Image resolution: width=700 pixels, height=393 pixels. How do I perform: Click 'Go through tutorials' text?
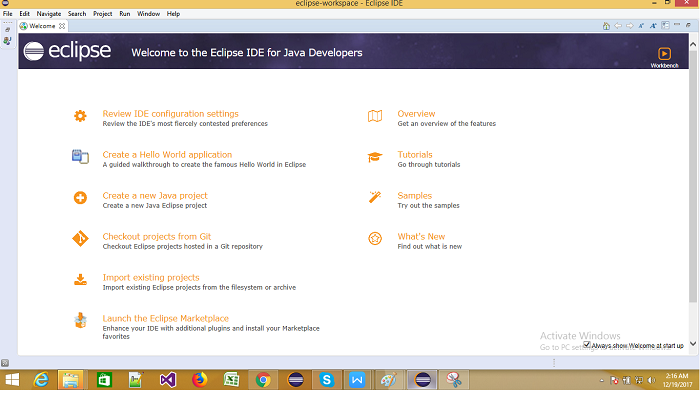point(429,165)
